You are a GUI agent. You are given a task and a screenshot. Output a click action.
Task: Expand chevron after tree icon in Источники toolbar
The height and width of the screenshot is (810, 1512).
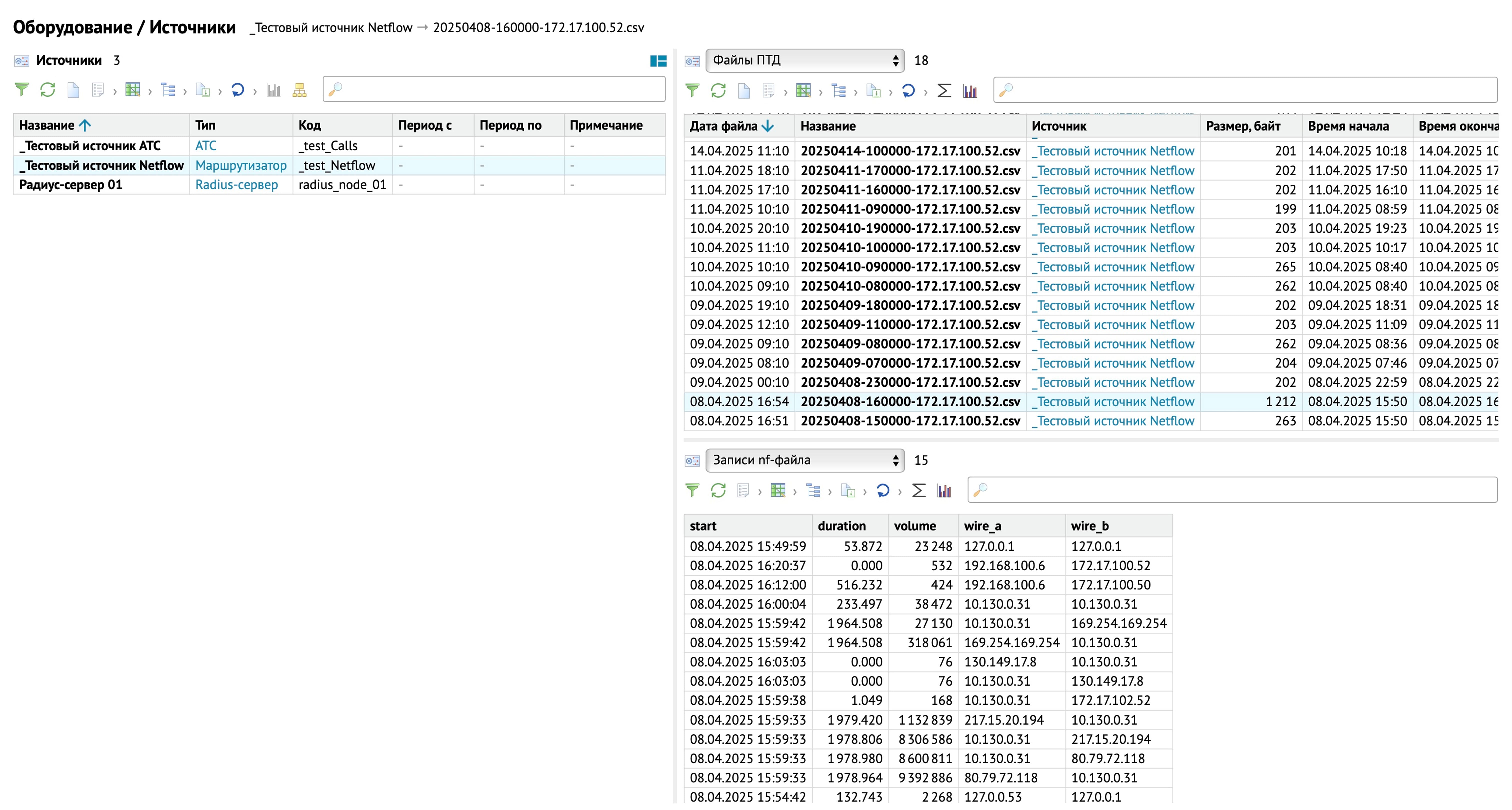(x=185, y=91)
